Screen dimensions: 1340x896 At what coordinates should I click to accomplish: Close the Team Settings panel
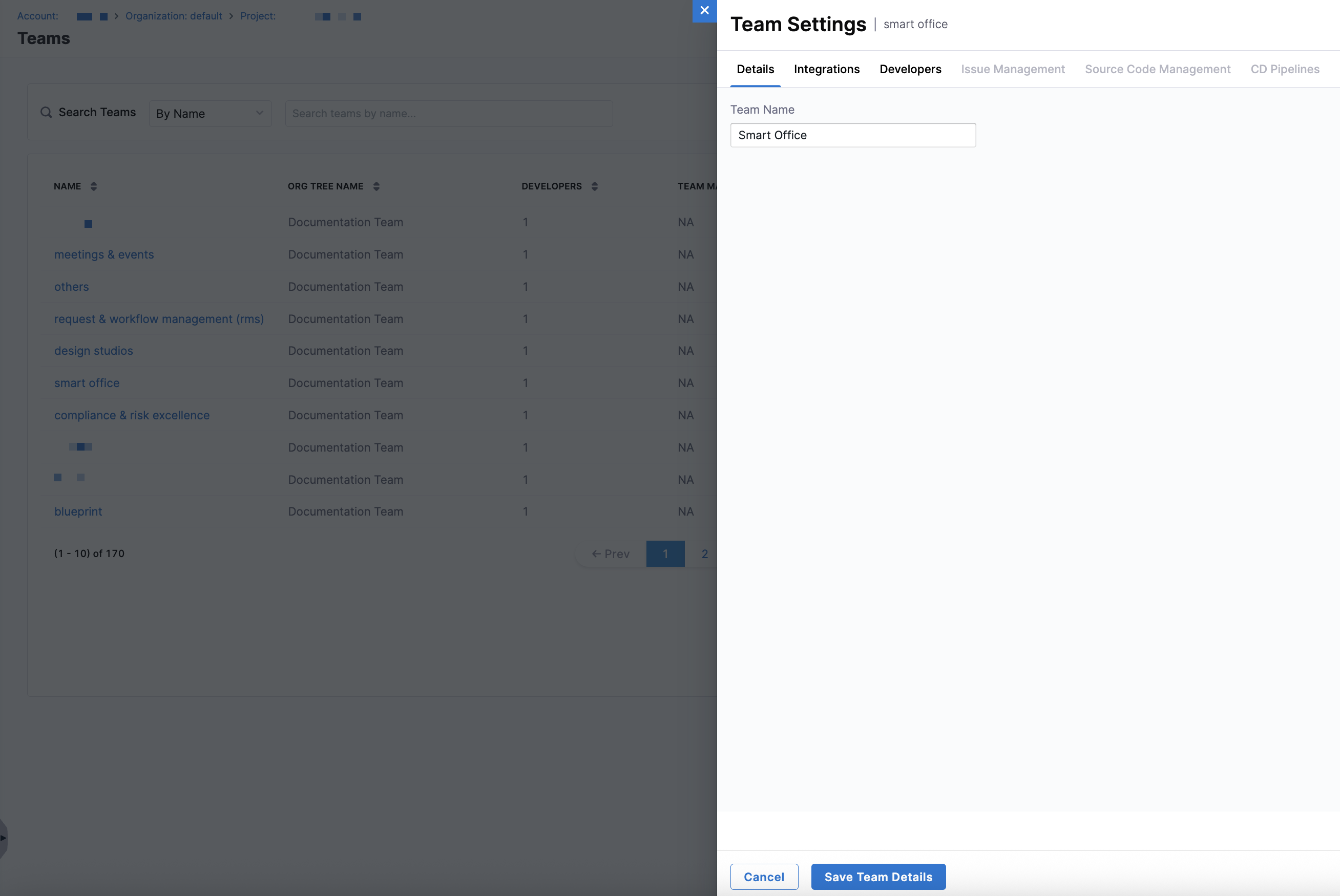[x=704, y=11]
